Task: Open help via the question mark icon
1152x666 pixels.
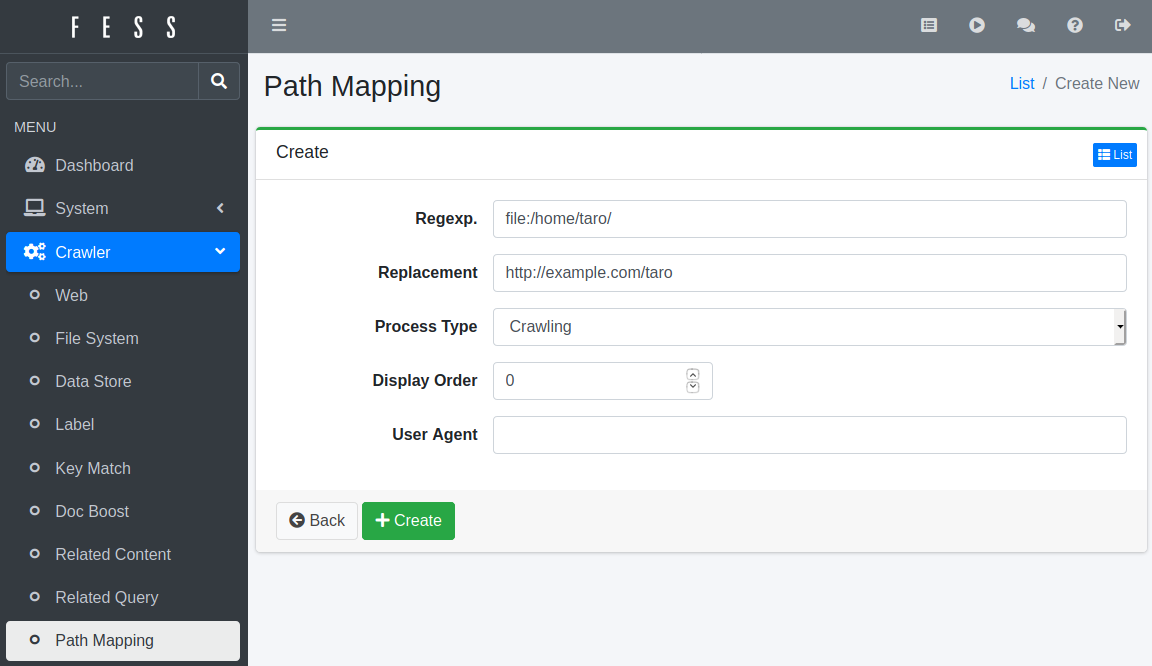Action: click(x=1075, y=25)
